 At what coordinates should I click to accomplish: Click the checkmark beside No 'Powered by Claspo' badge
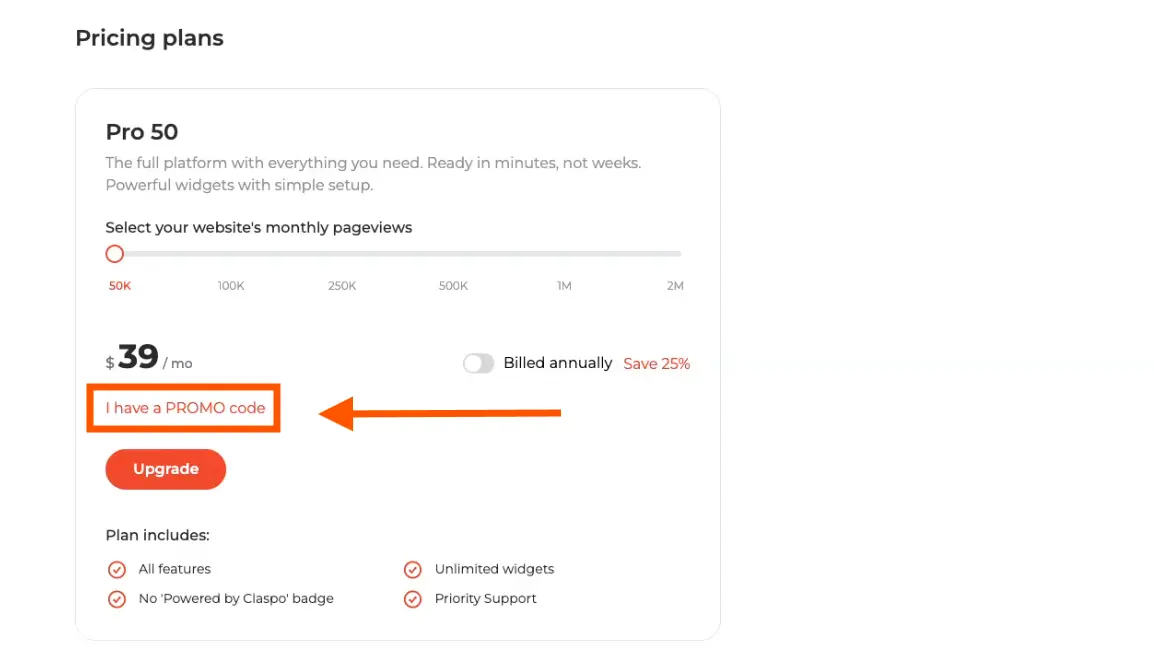point(117,600)
